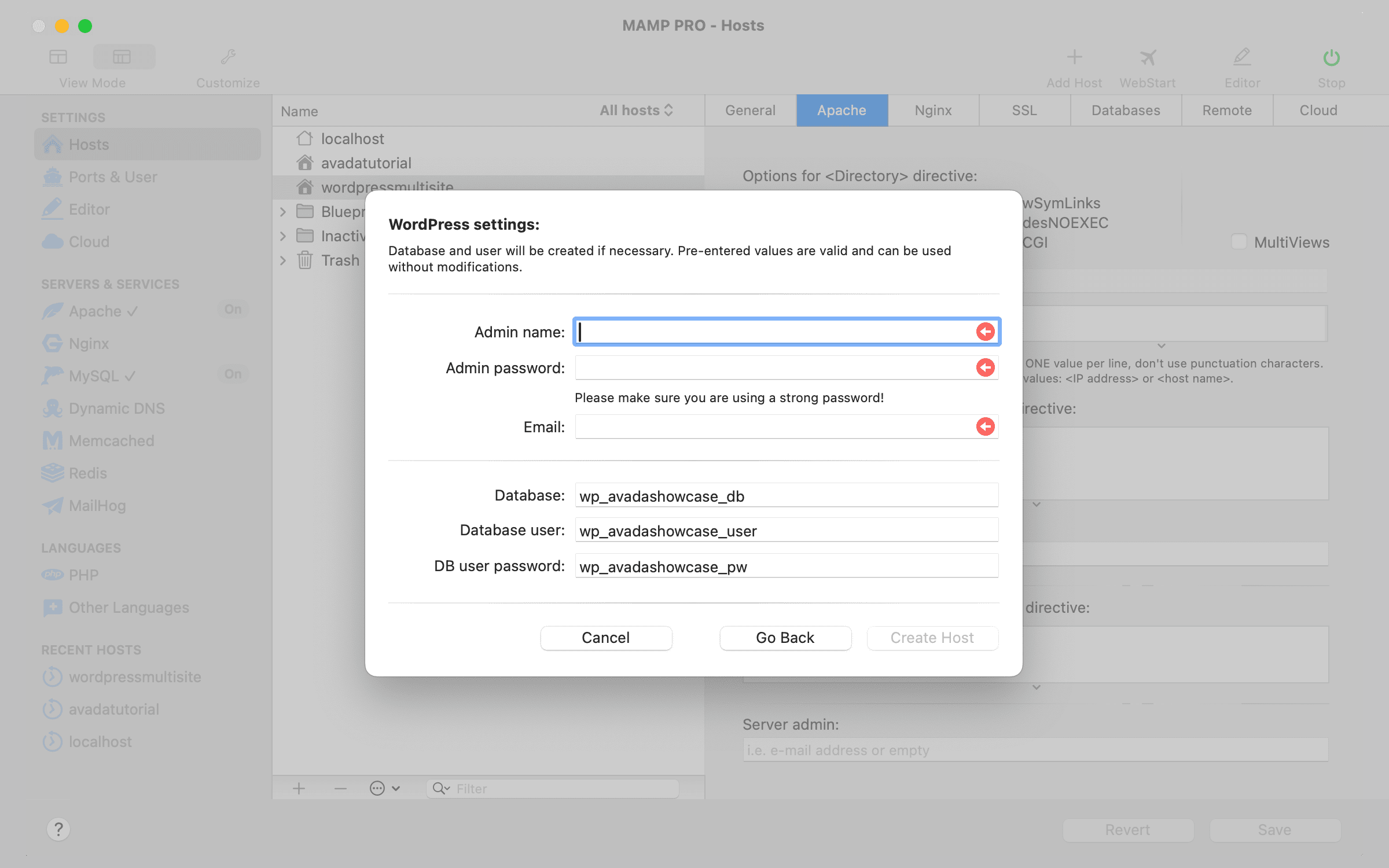This screenshot has height=868, width=1389.
Task: Click the Save button
Action: pyautogui.click(x=1275, y=830)
